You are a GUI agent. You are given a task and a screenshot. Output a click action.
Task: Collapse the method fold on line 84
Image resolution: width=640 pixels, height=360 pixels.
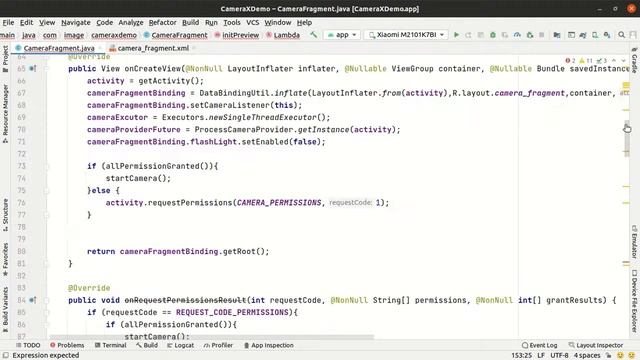(x=46, y=300)
